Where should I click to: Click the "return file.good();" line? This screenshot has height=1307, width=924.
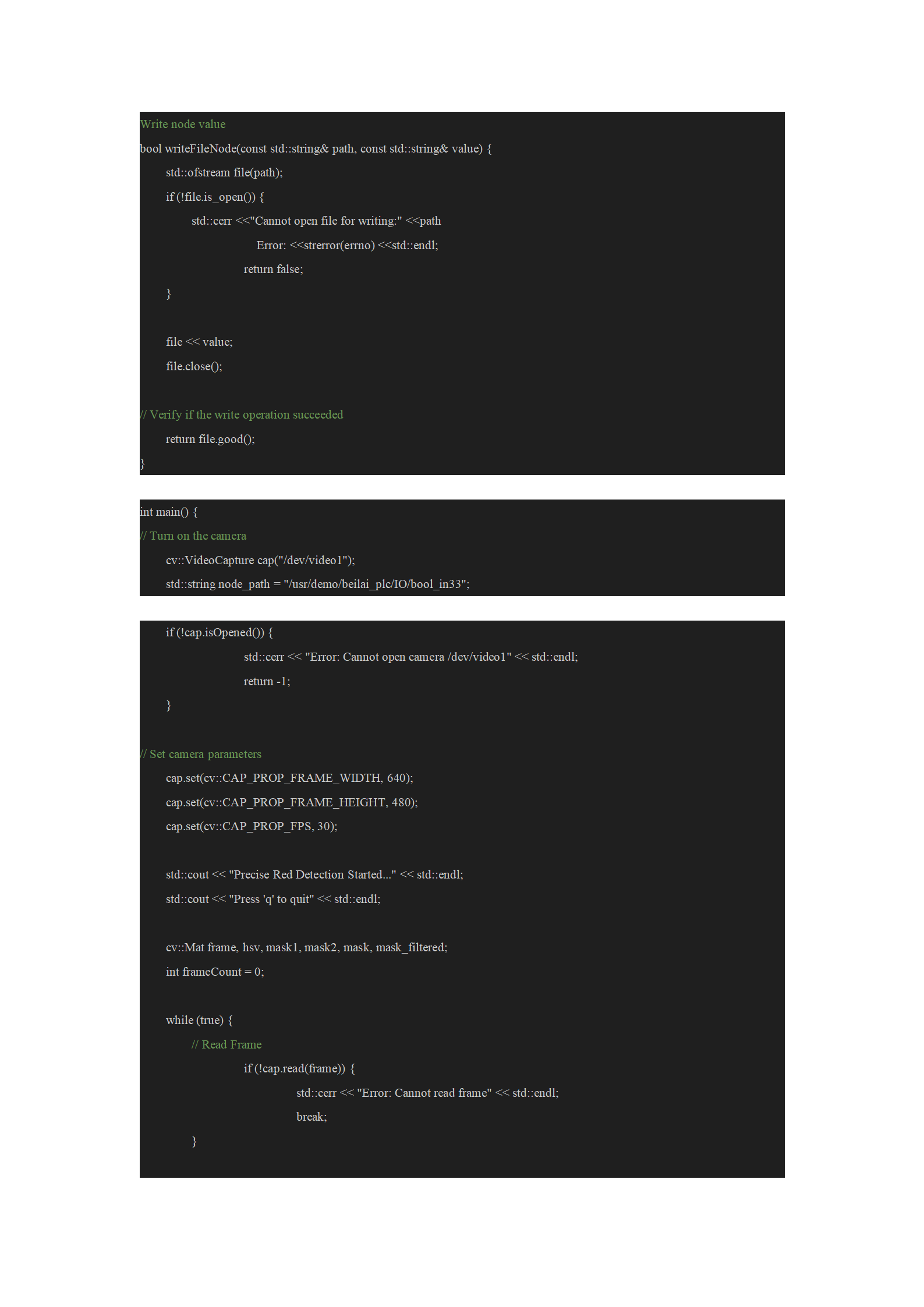210,439
